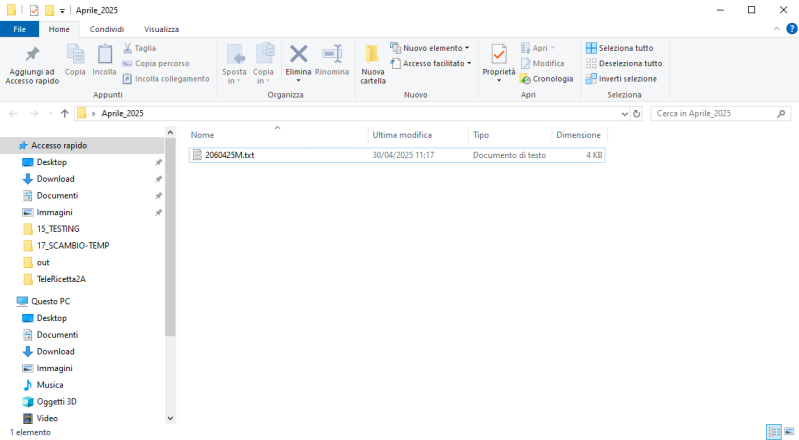Pin folder with Aggiungi ad Accesso rapido
Image resolution: width=799 pixels, height=440 pixels.
[x=31, y=62]
